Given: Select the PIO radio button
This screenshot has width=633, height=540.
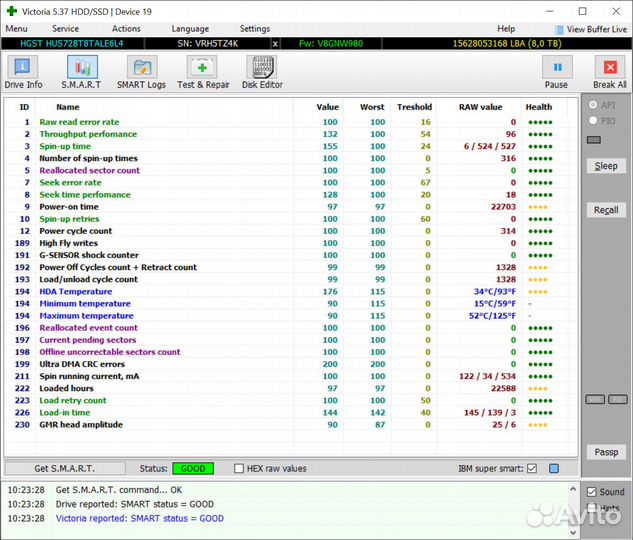Looking at the screenshot, I should pos(594,120).
